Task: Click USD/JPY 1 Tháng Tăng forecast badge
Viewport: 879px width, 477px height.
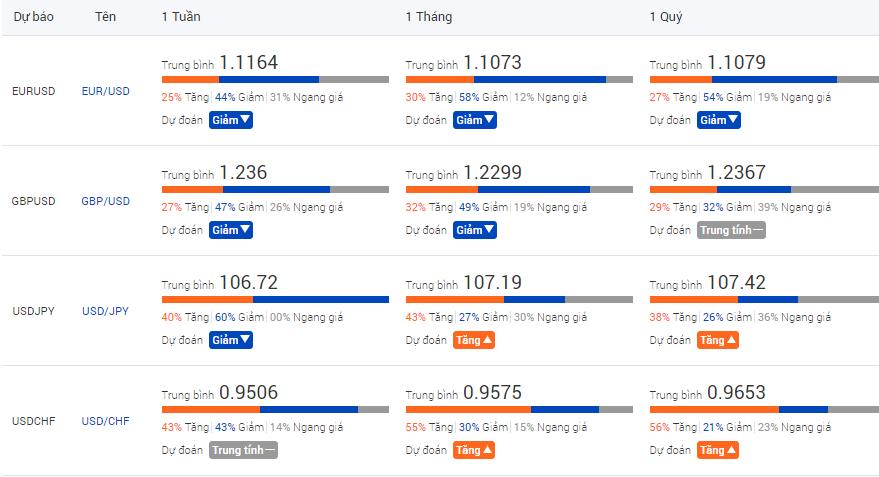Action: (x=474, y=340)
